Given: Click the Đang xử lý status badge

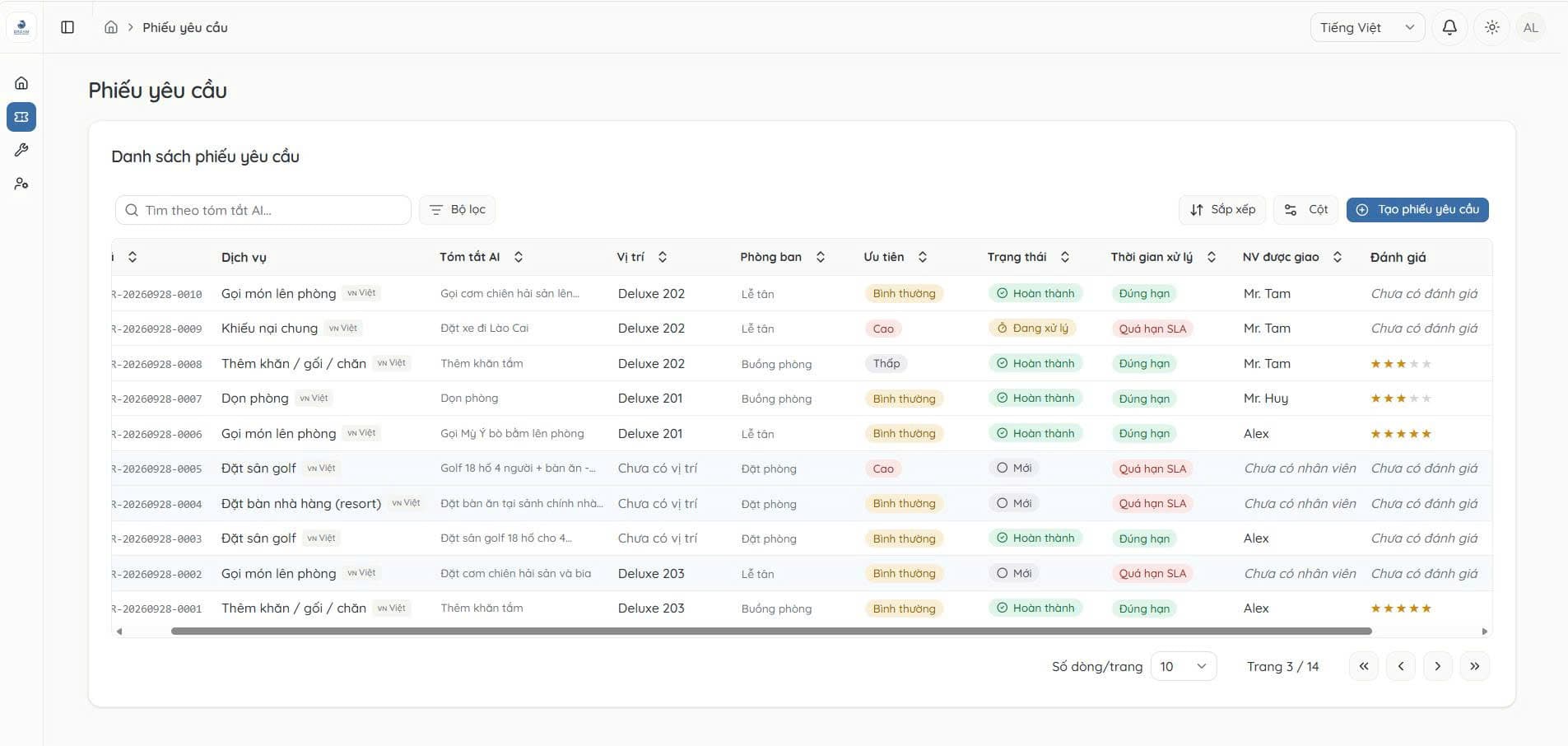Looking at the screenshot, I should pyautogui.click(x=1032, y=328).
